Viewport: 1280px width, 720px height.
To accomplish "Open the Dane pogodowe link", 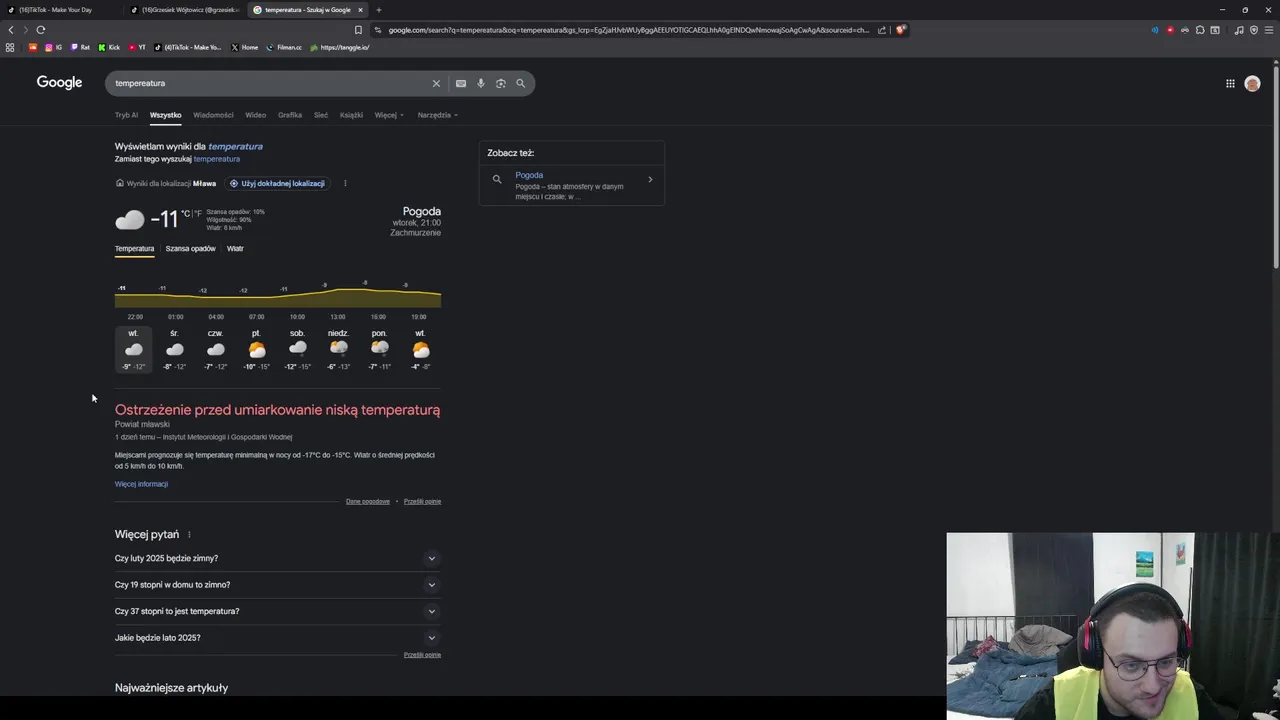I will (x=368, y=501).
